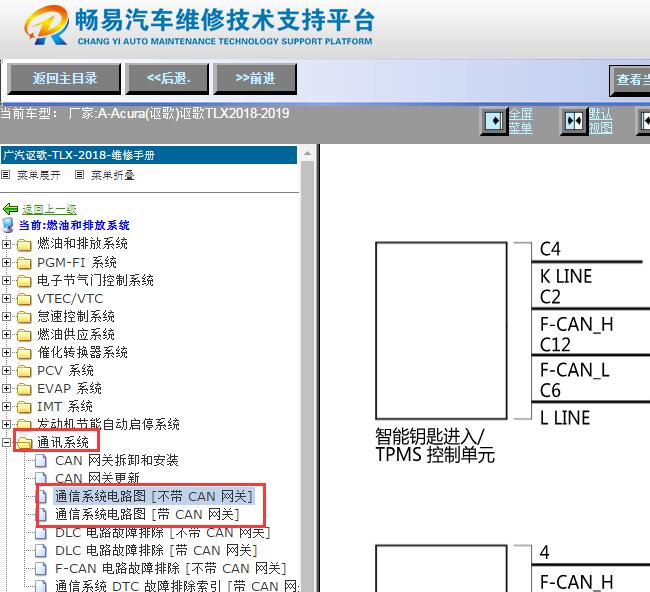Go forward with the >>前进 button
650x592 pixels.
point(255,78)
